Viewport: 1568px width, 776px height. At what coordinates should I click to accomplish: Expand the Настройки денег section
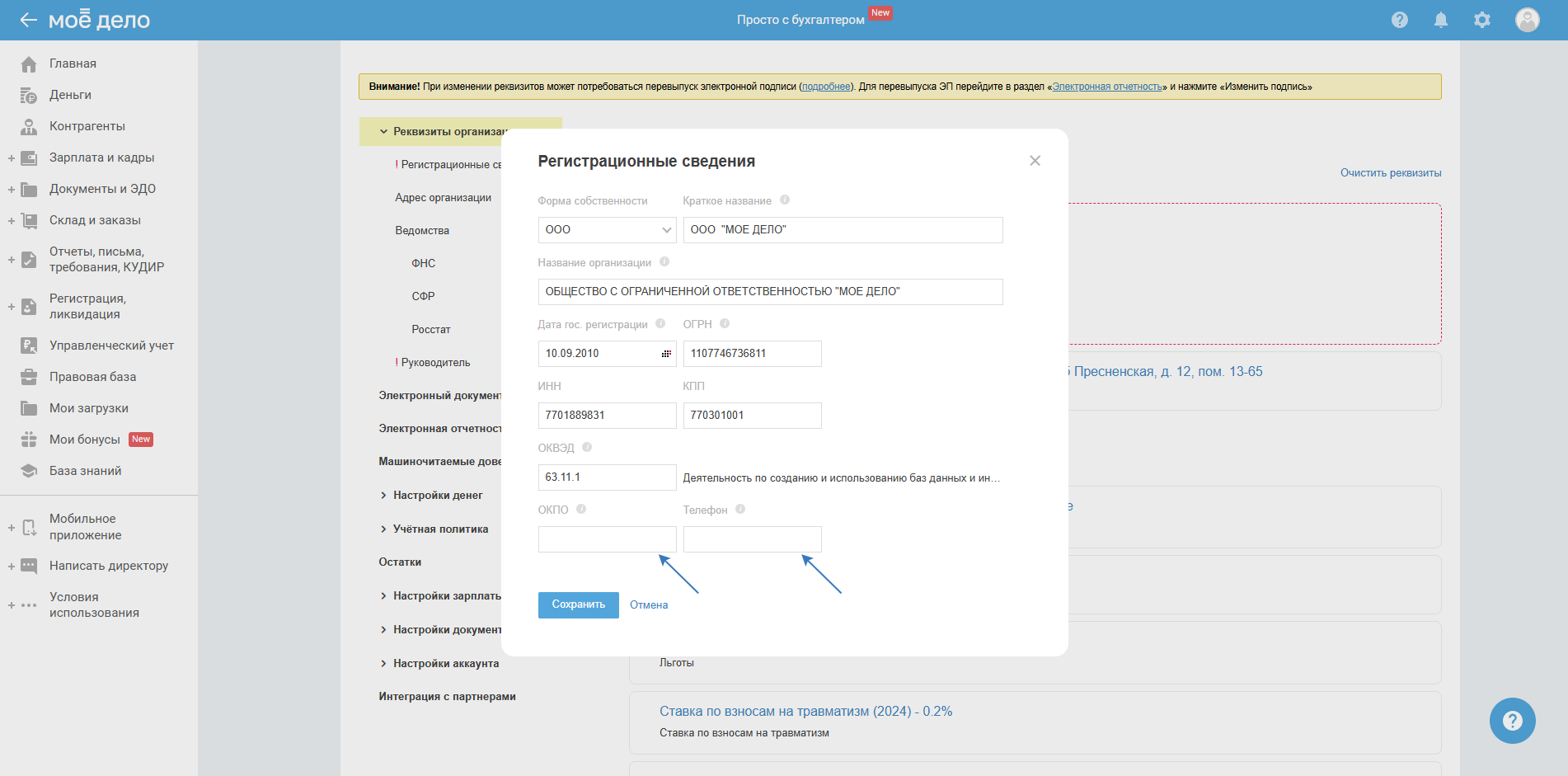[383, 495]
